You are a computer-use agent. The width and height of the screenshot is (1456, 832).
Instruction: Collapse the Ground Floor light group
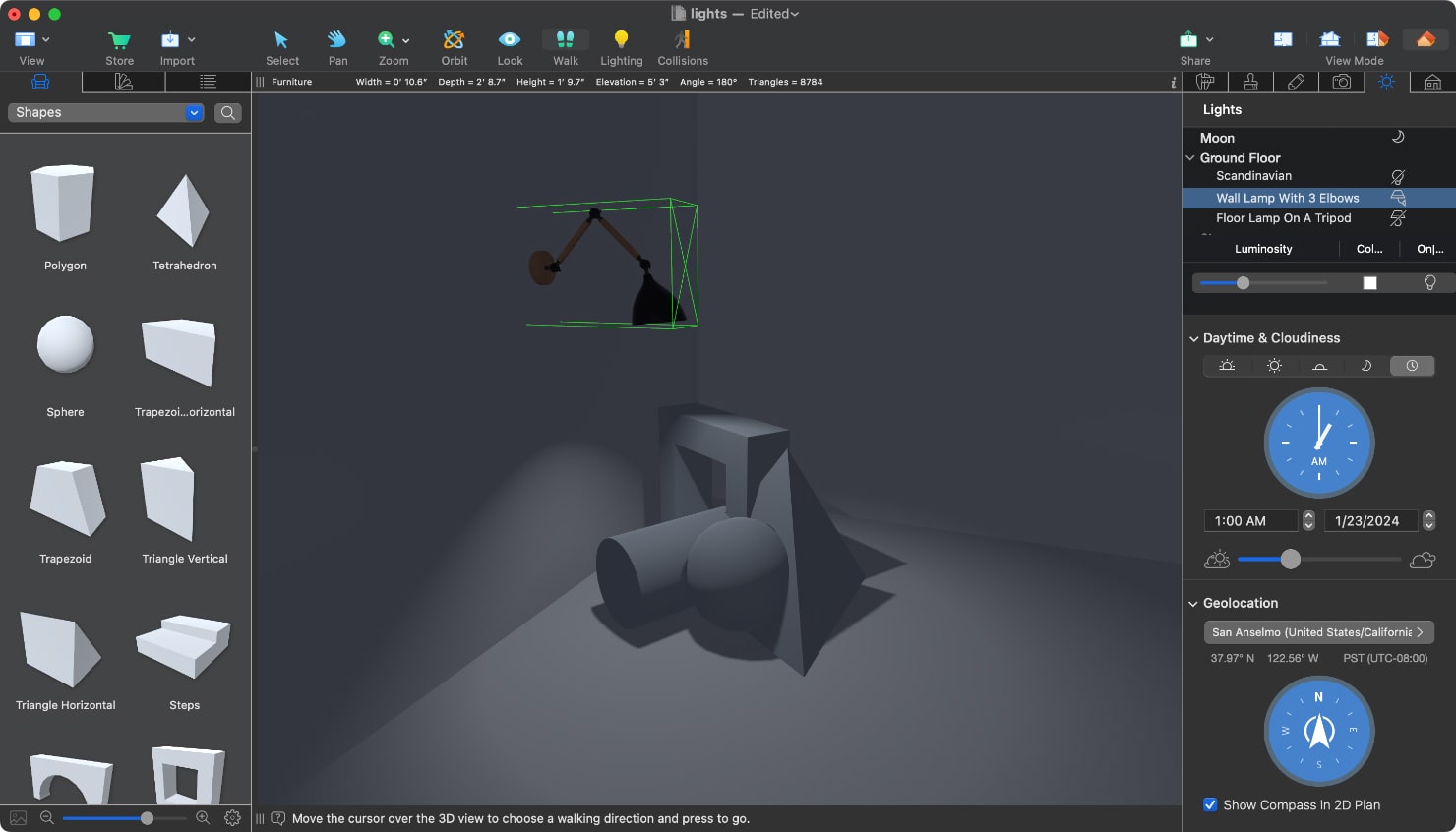[x=1190, y=158]
